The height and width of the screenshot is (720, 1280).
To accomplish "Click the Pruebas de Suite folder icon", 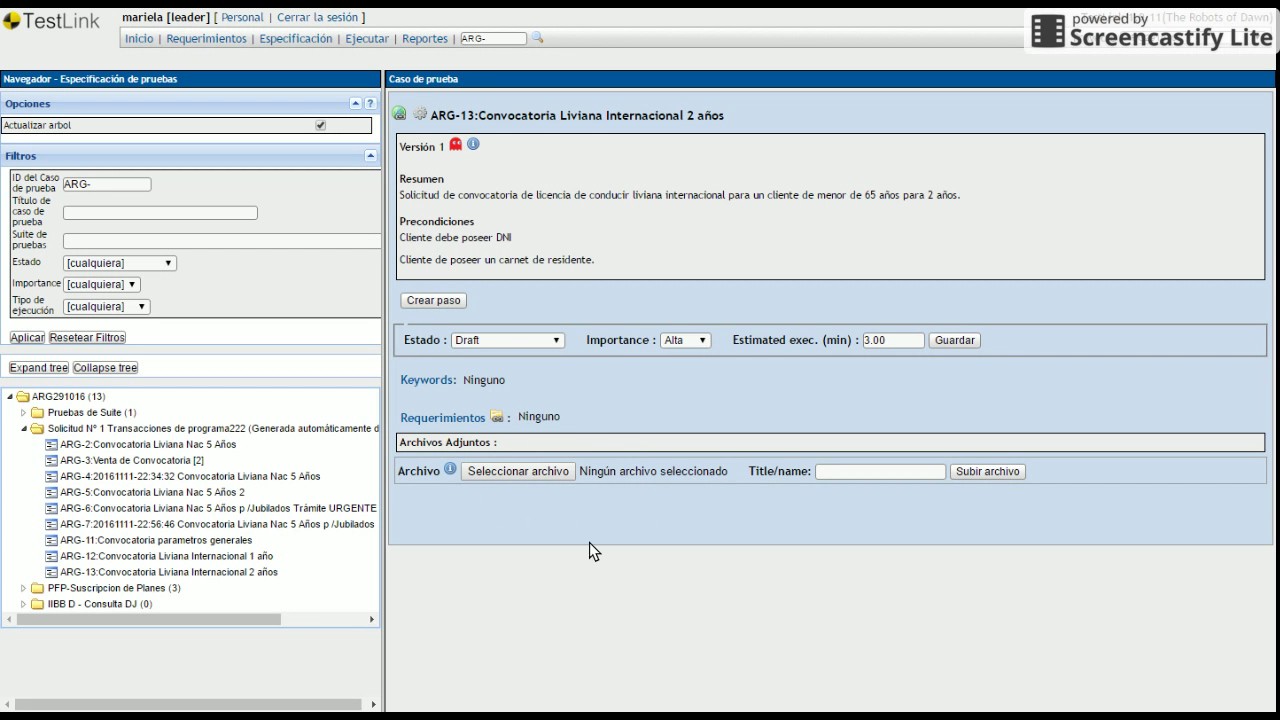I will click(37, 412).
